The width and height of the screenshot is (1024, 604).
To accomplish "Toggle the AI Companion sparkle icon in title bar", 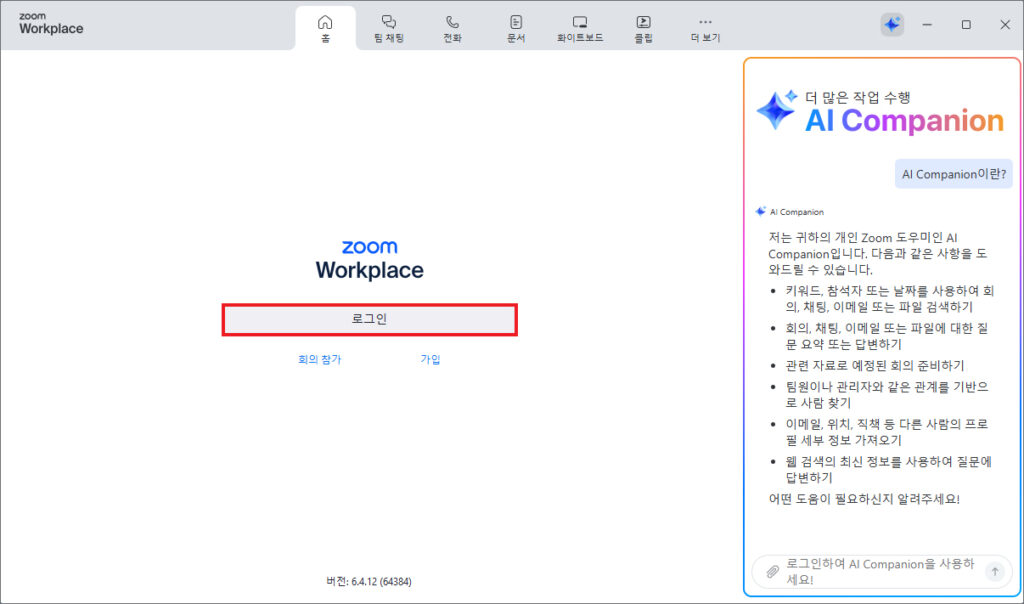I will pyautogui.click(x=892, y=25).
